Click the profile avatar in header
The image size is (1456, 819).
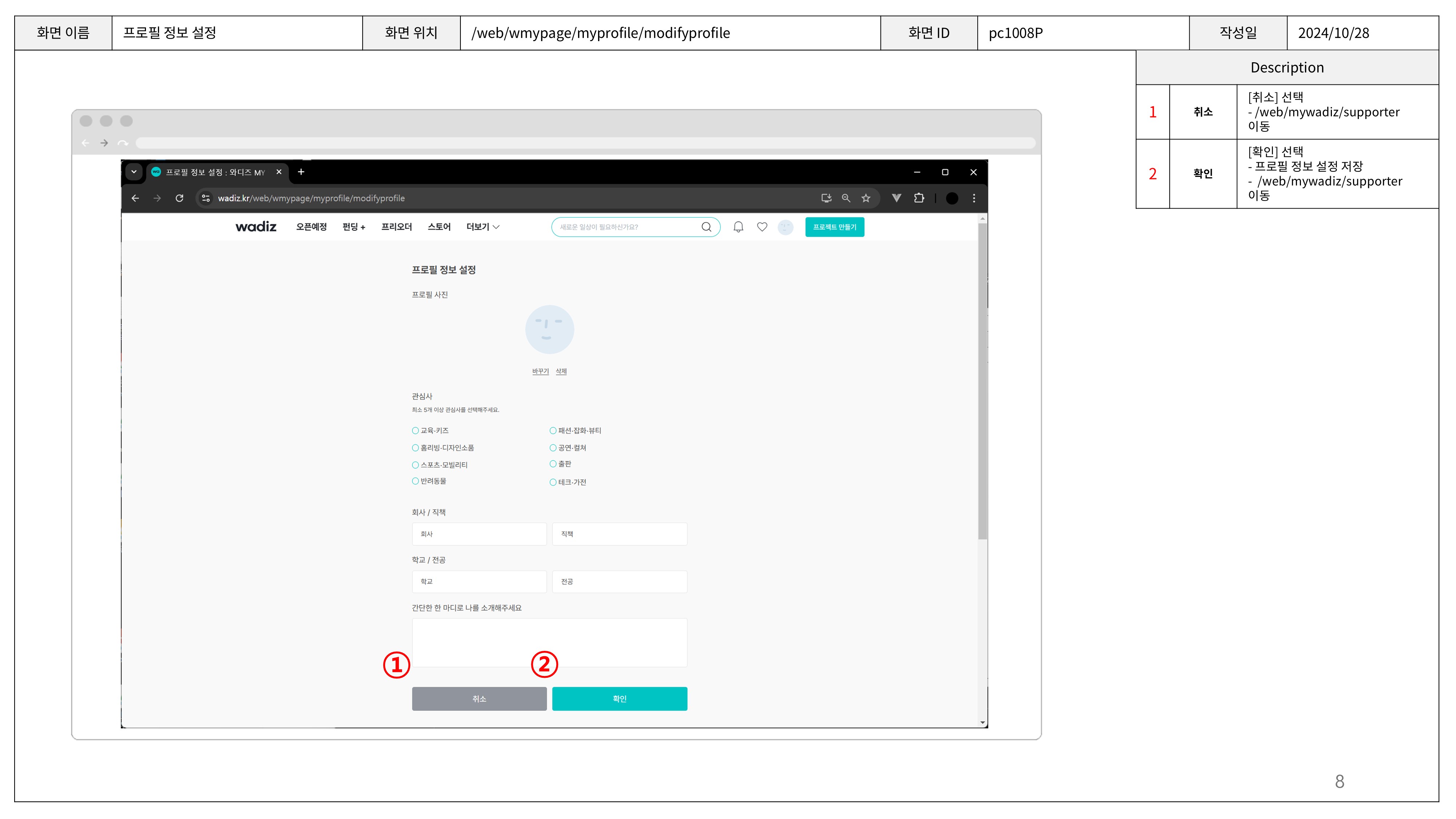coord(785,227)
